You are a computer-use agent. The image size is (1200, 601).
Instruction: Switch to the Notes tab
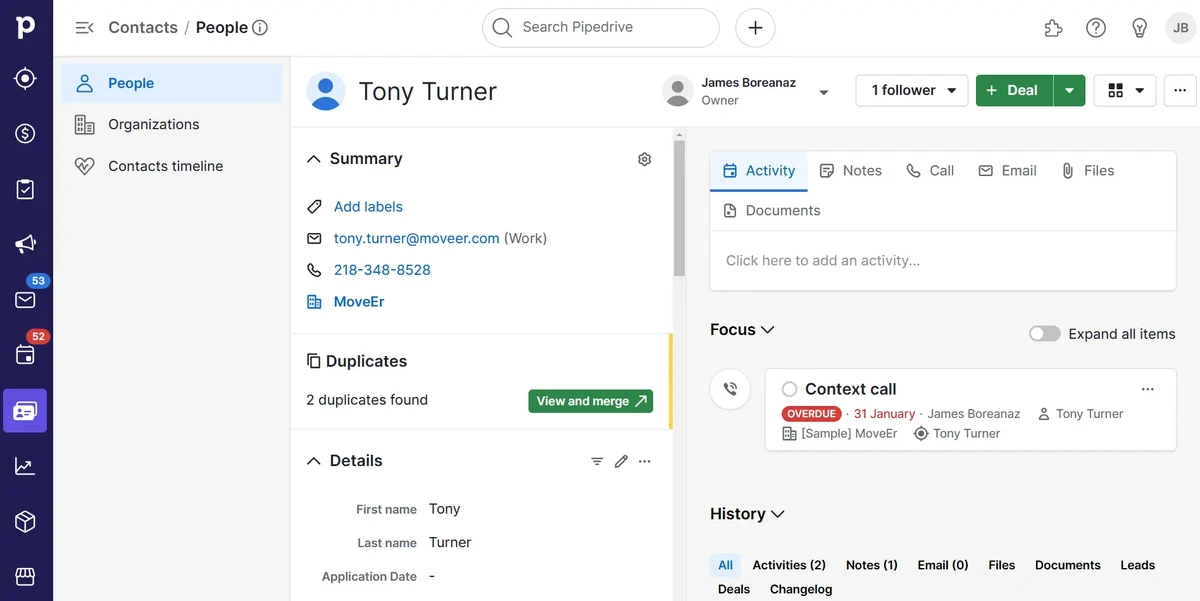(x=851, y=171)
